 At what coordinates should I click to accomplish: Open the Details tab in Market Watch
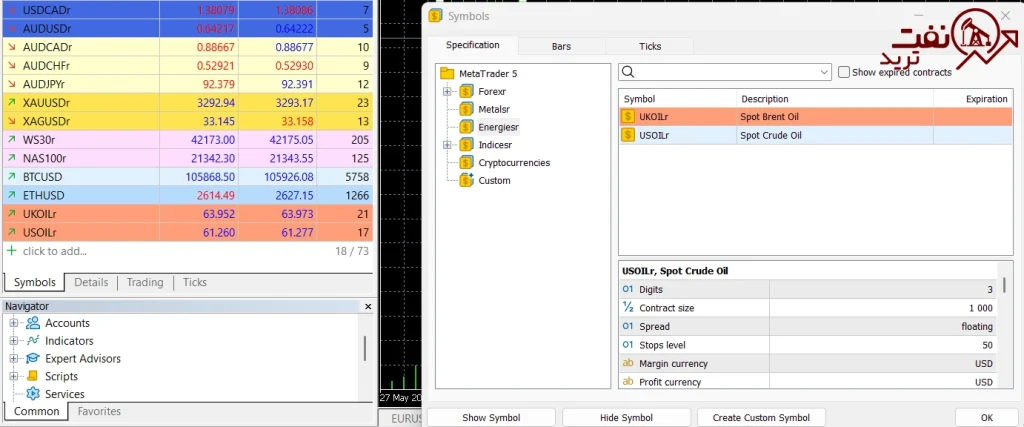(x=91, y=282)
